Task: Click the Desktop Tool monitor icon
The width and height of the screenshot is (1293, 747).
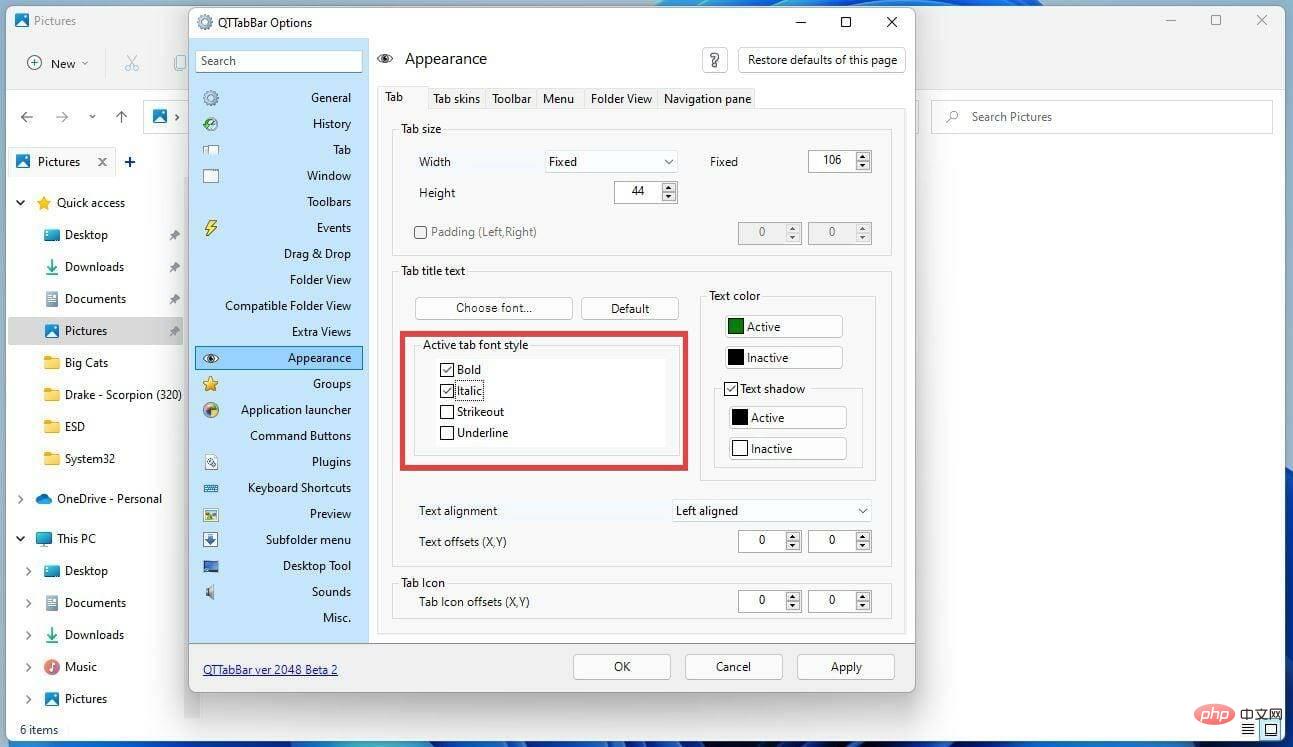Action: (211, 566)
